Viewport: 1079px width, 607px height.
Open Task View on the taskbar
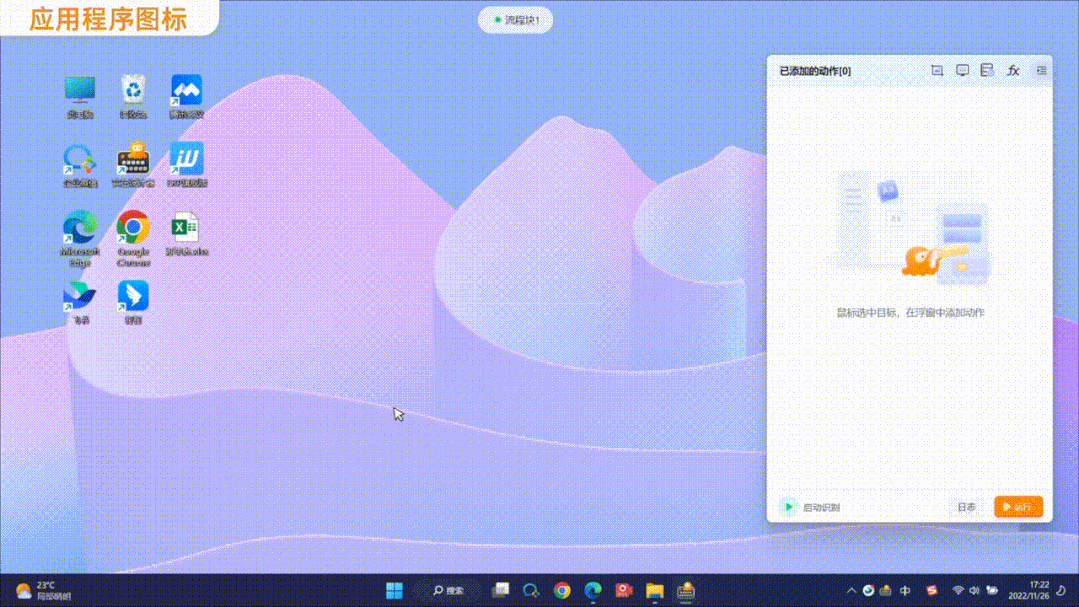click(x=500, y=590)
